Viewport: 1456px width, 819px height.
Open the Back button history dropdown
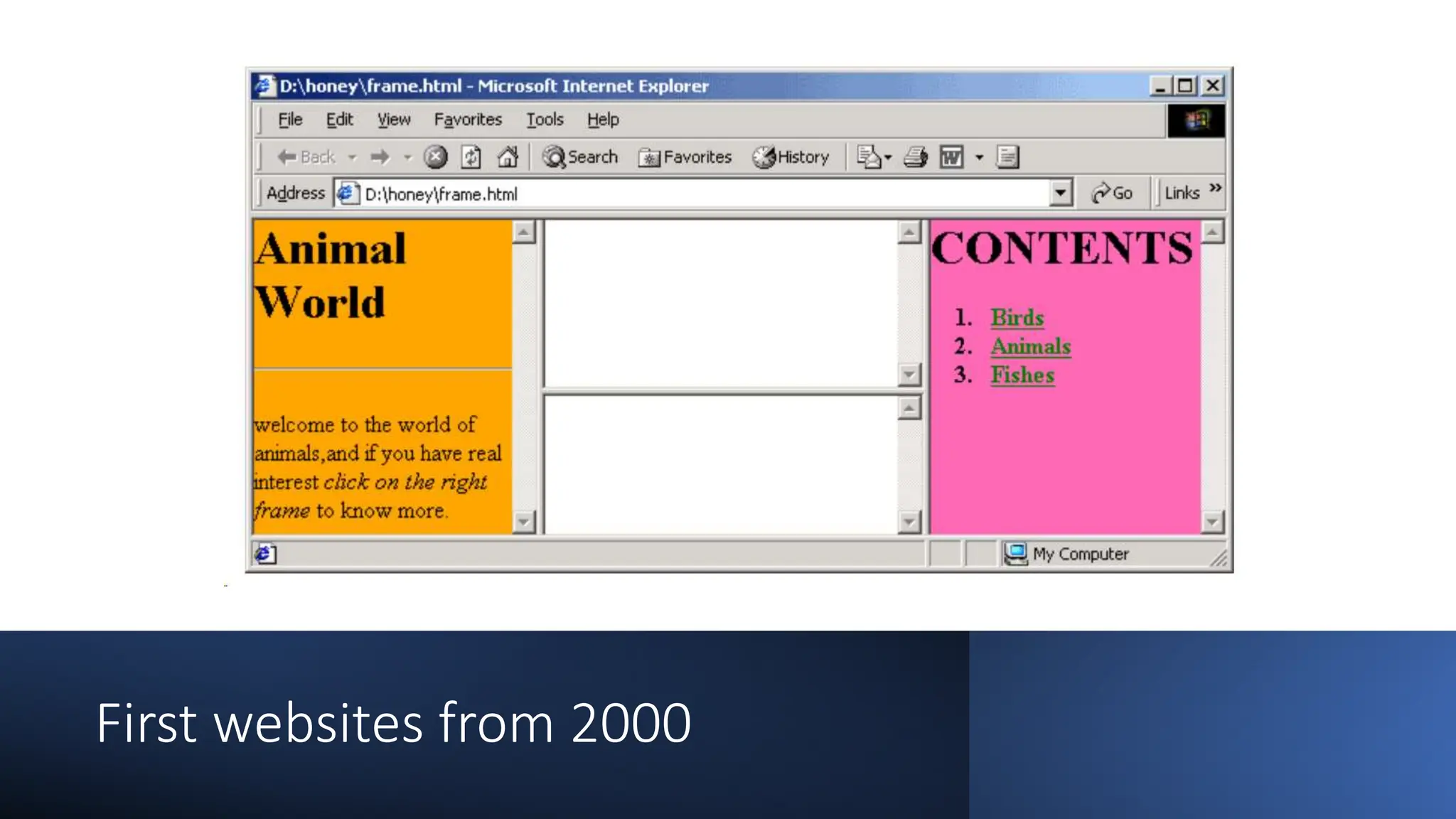point(353,157)
